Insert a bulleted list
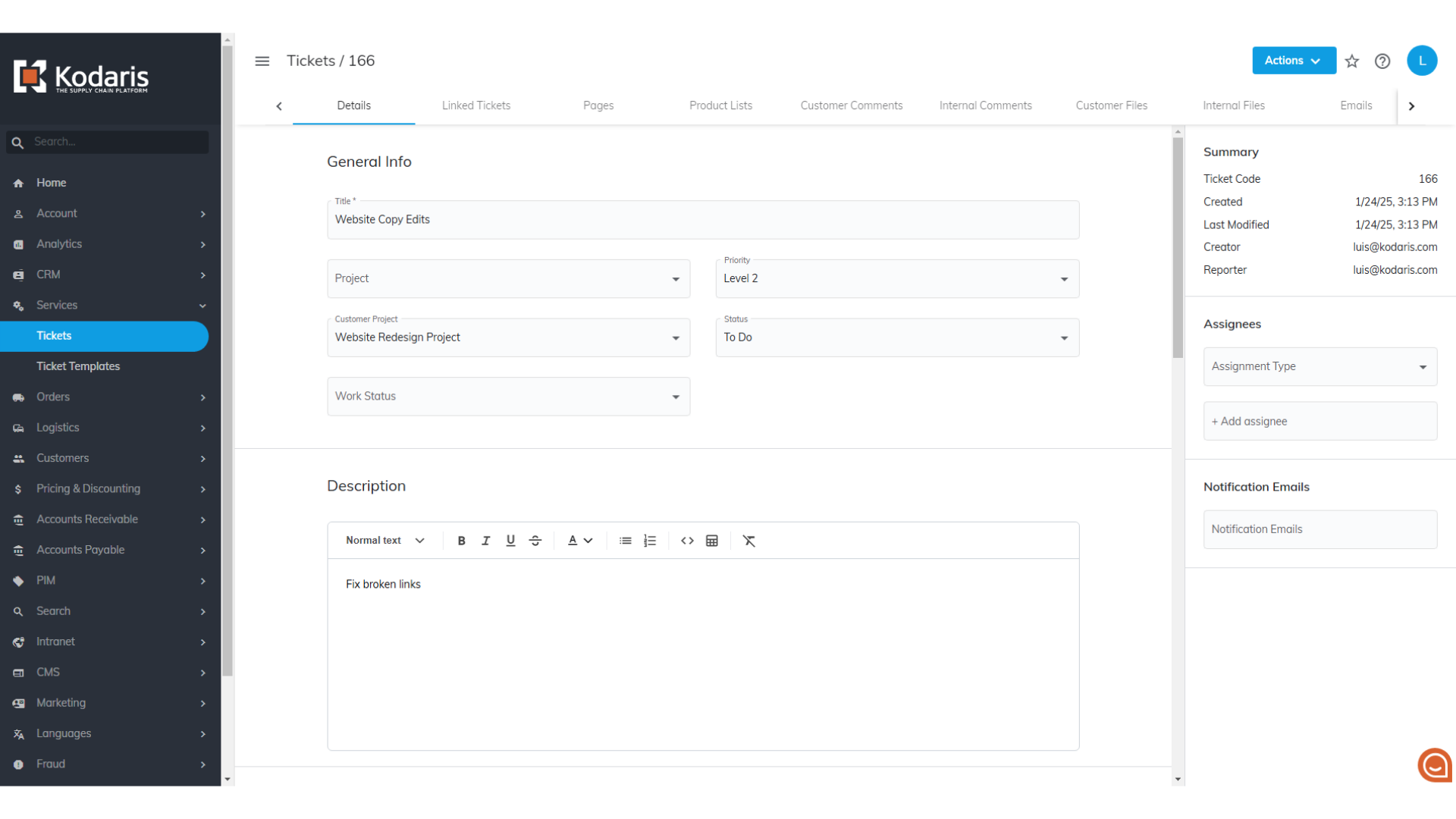Screen dimensions: 1456x819 pos(625,541)
